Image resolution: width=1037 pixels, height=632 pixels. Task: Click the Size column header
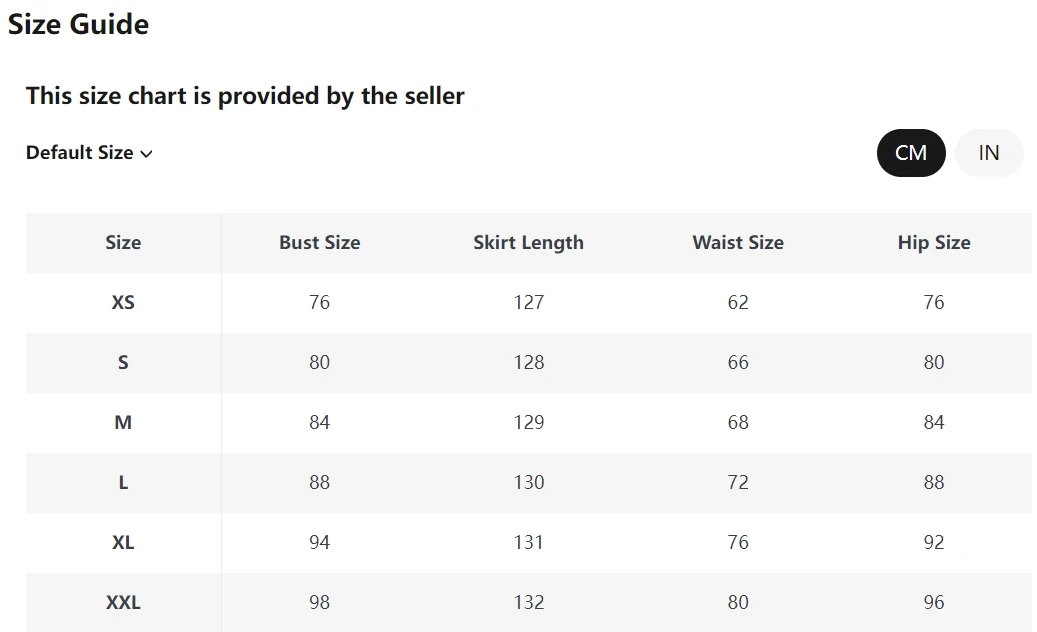click(x=123, y=243)
